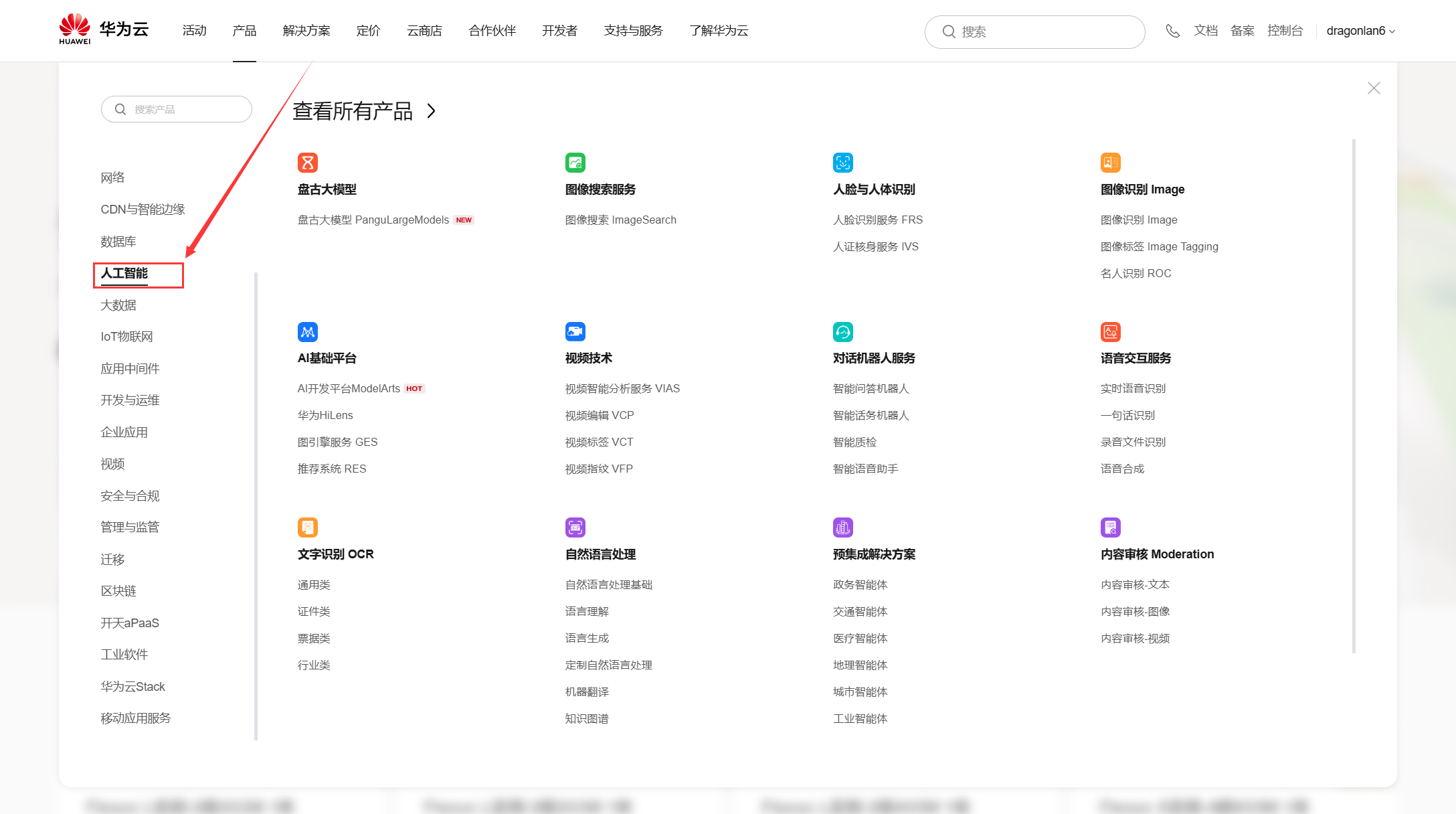Click the 文字识别 OCR icon
Viewport: 1456px width, 814px height.
click(308, 527)
